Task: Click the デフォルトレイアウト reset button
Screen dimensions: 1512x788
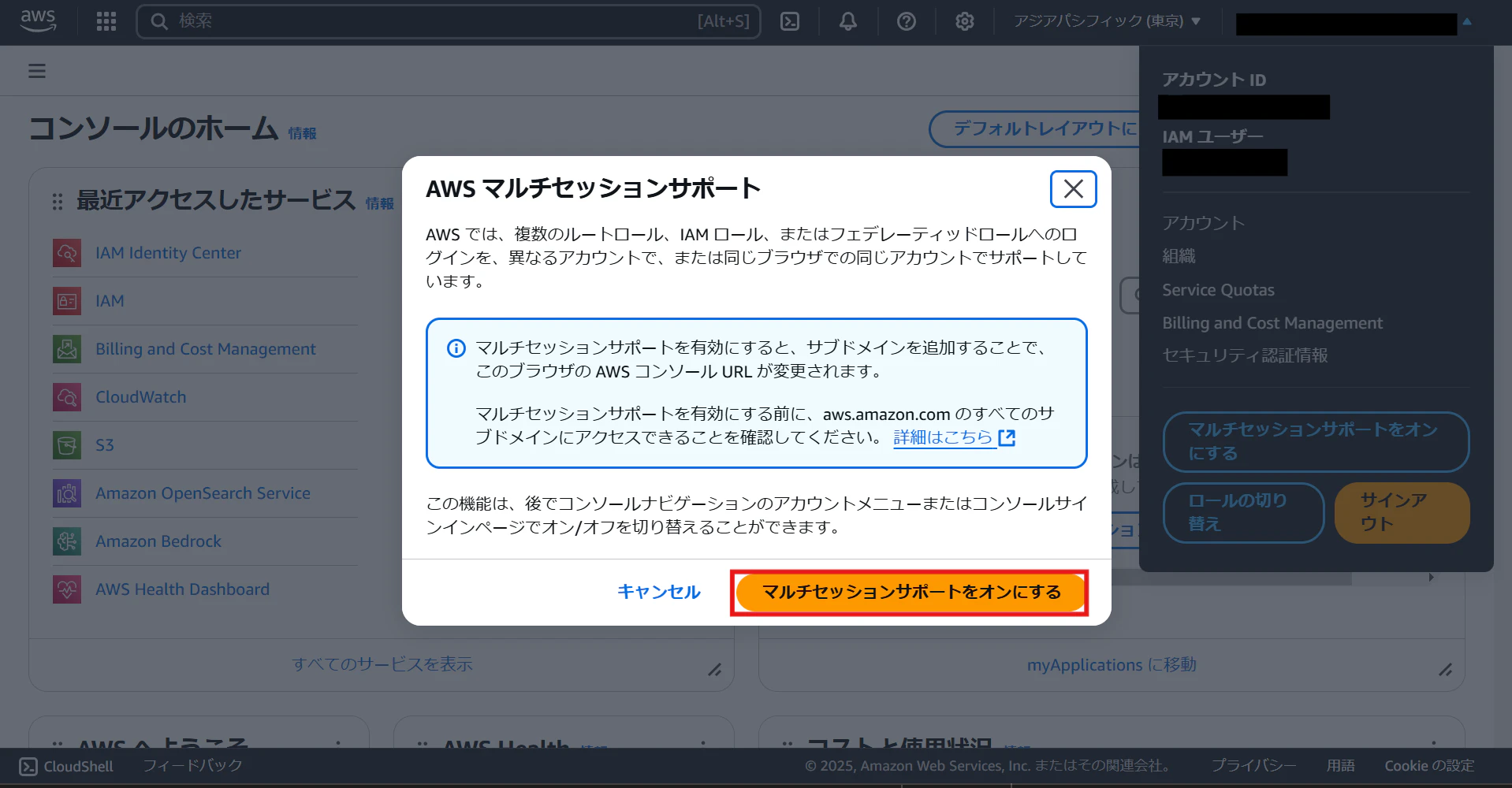Action: point(1034,128)
